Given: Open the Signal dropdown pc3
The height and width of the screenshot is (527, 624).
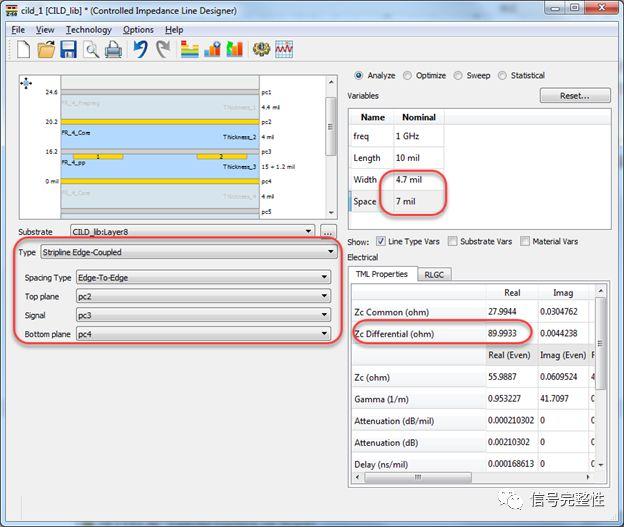Looking at the screenshot, I should click(x=203, y=315).
